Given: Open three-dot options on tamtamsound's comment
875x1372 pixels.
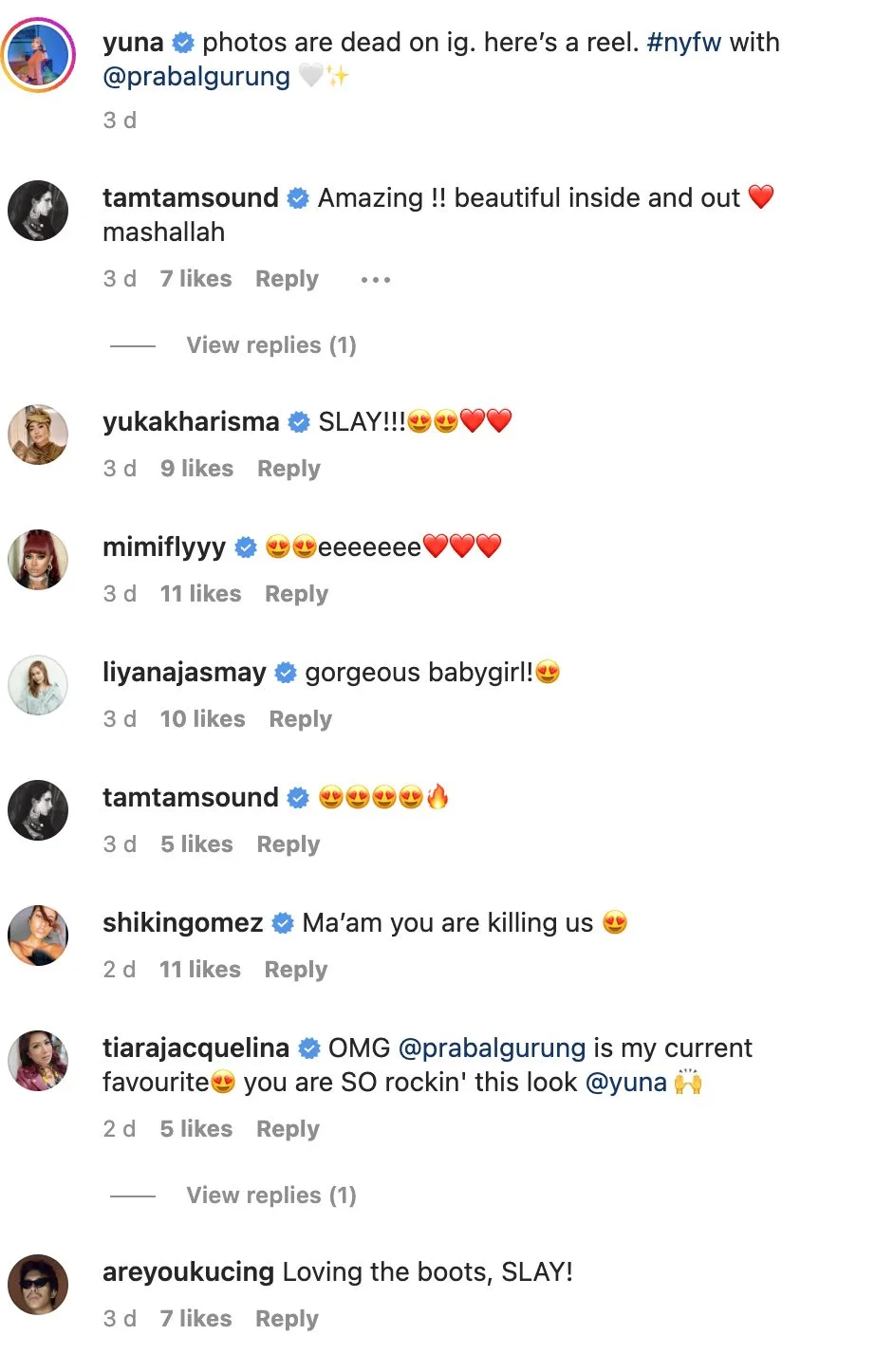Looking at the screenshot, I should point(376,280).
